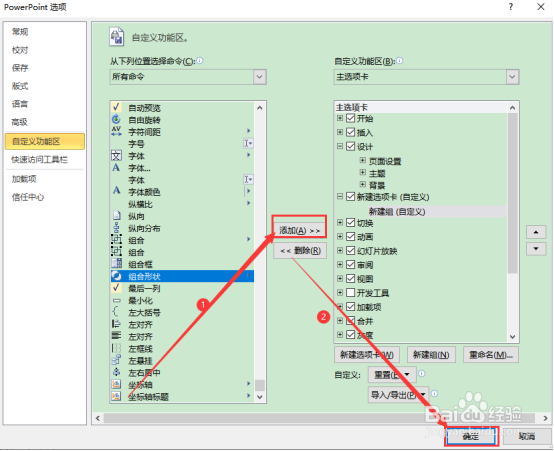Click the 左大括号 brace icon

point(116,312)
